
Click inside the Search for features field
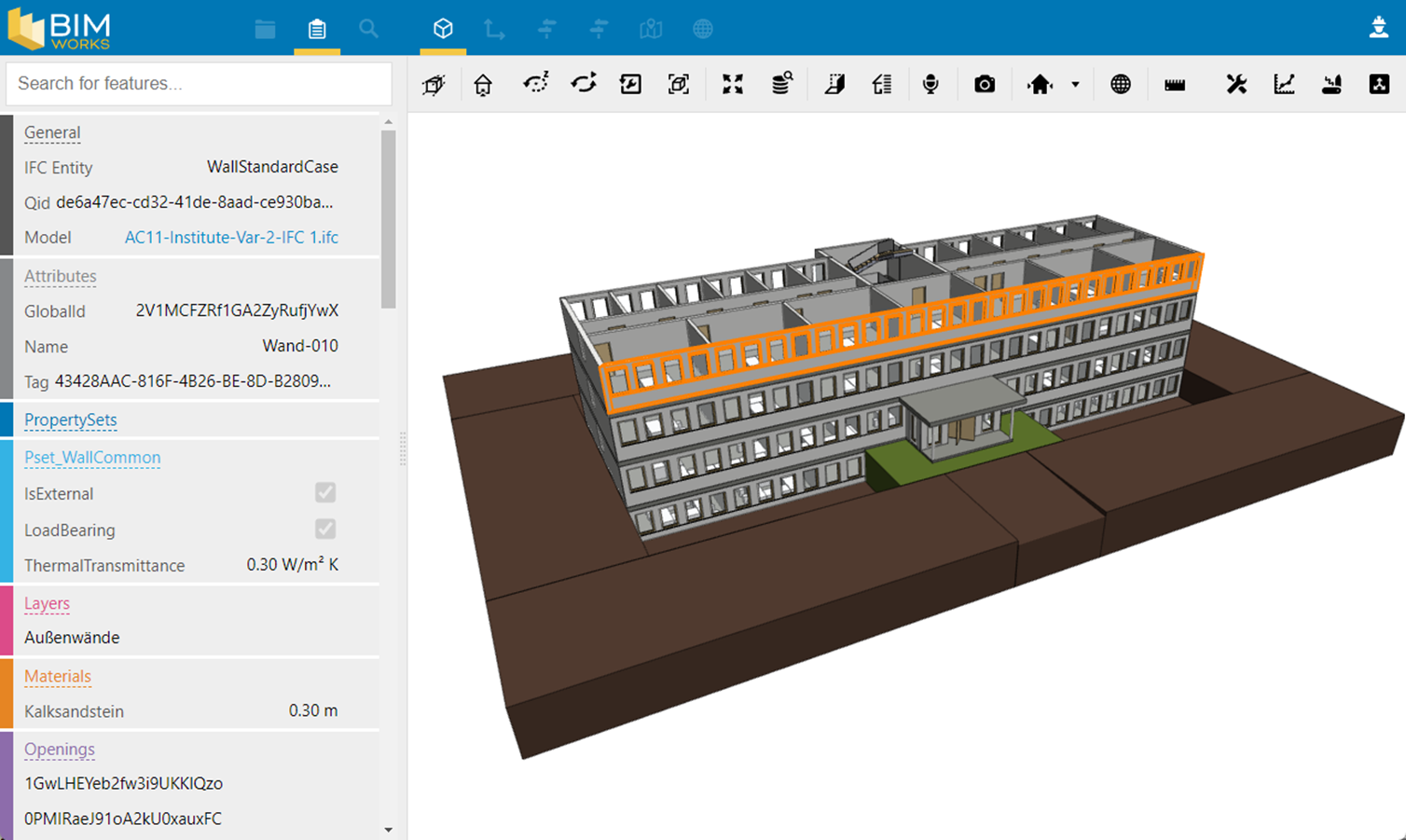pos(197,83)
